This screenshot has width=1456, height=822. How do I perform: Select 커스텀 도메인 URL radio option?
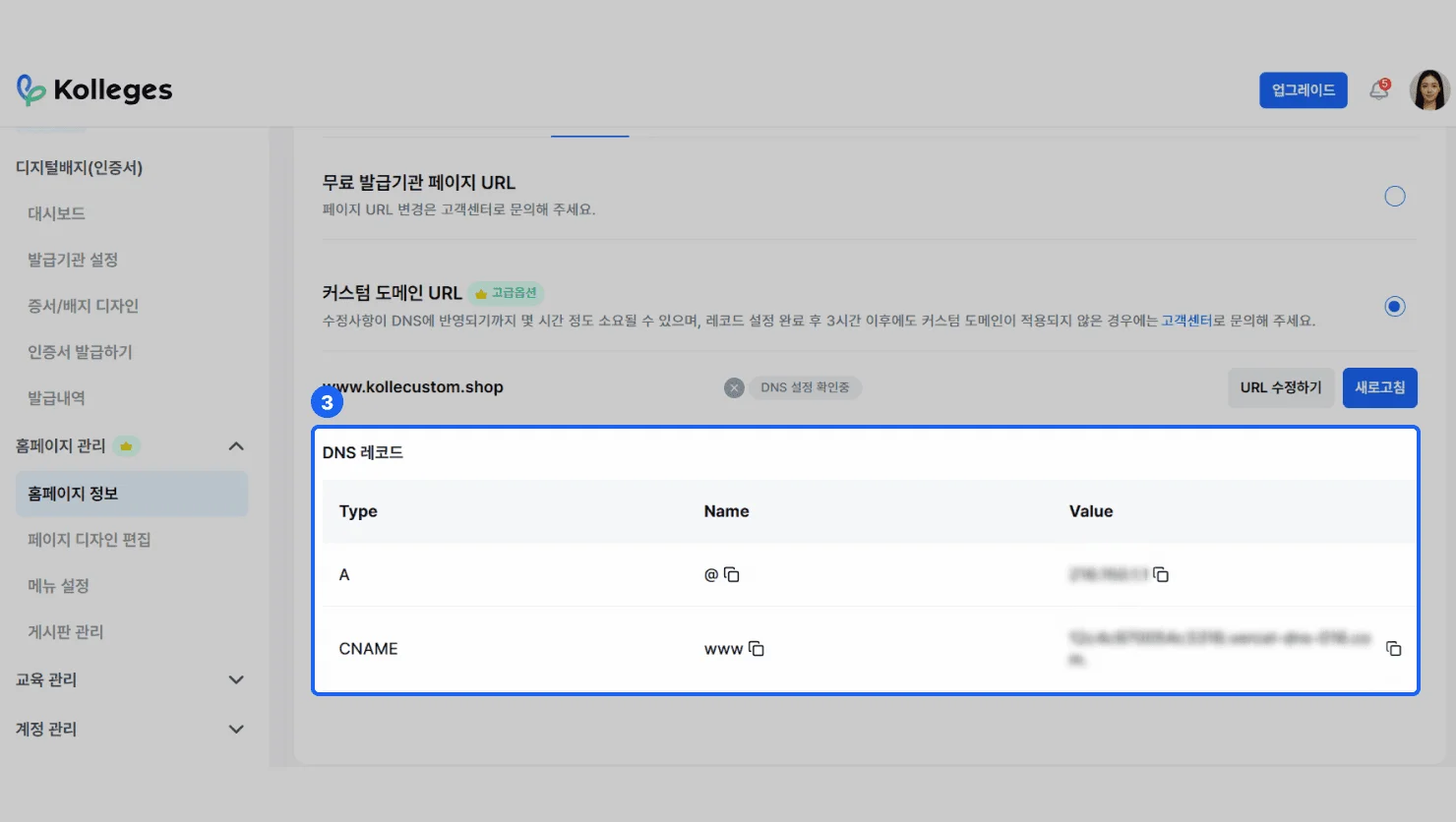tap(1394, 307)
